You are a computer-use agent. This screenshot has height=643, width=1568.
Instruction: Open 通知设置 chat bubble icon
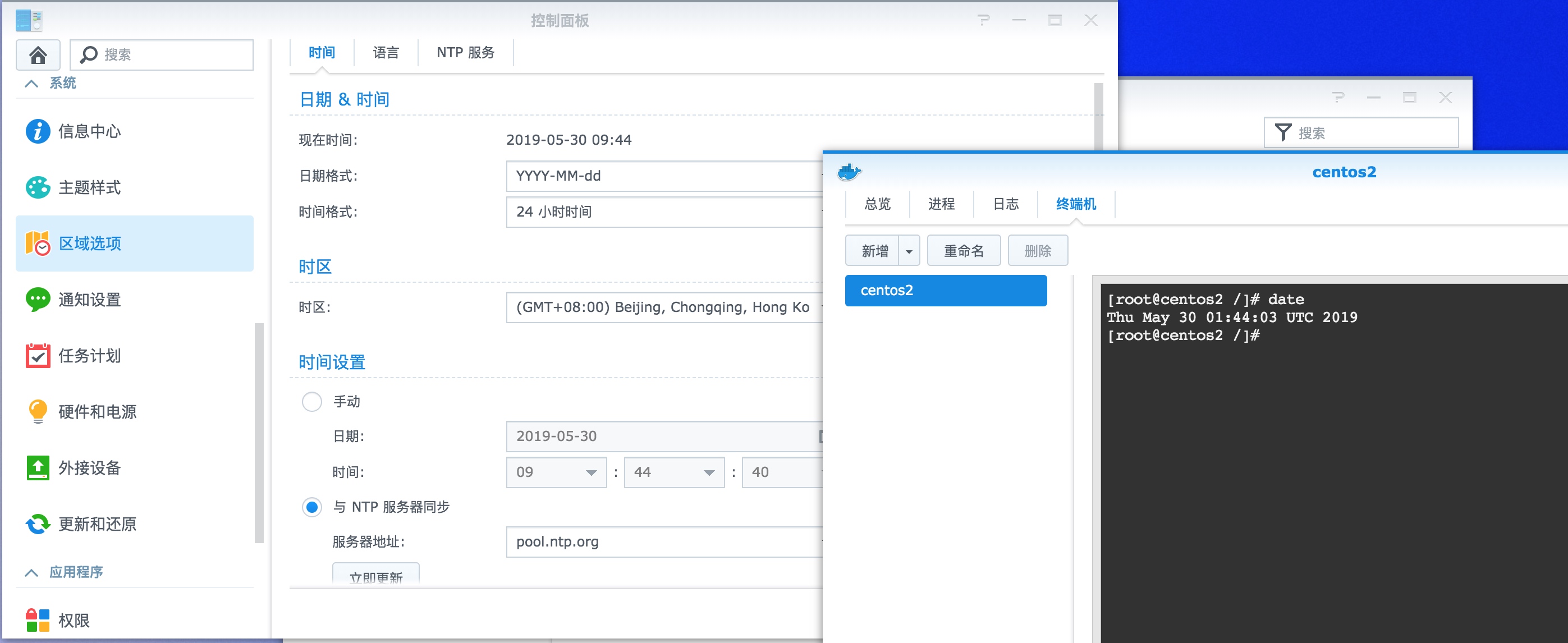coord(38,299)
